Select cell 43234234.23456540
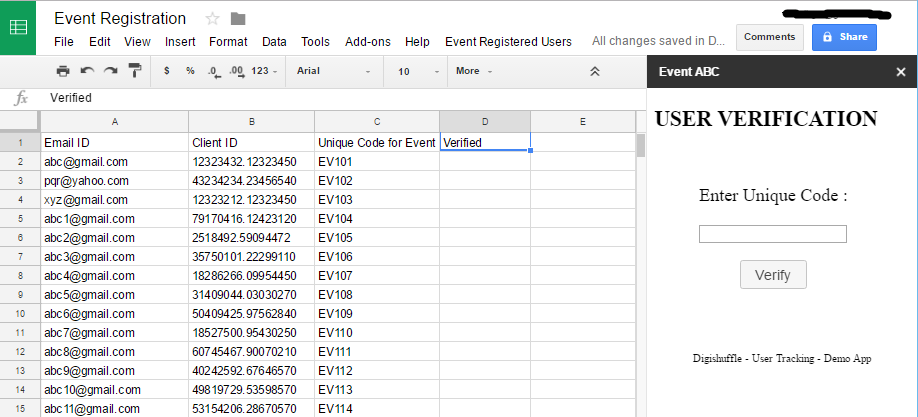 pyautogui.click(x=252, y=181)
